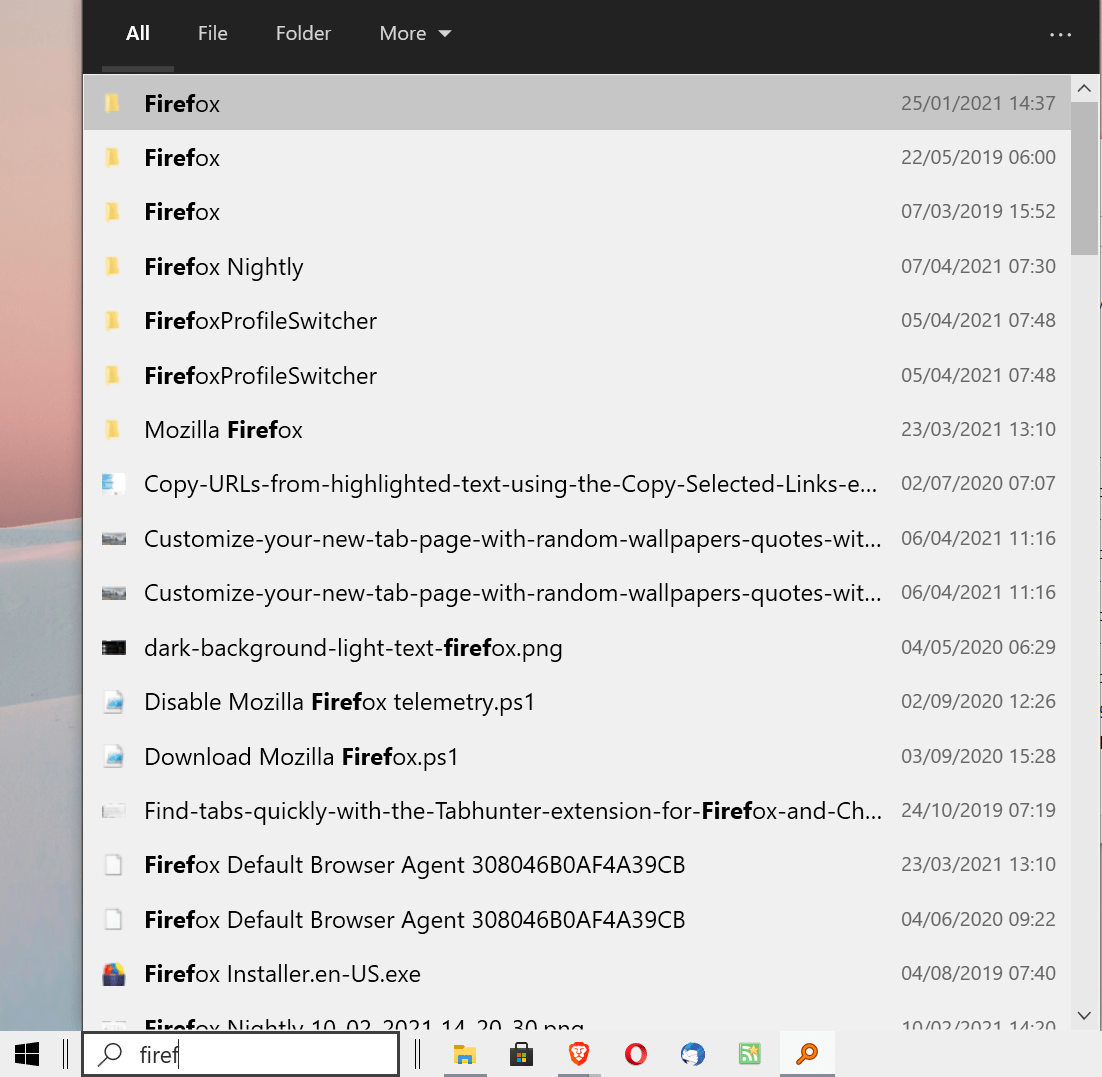
Task: Switch to the All tab
Action: pyautogui.click(x=138, y=33)
